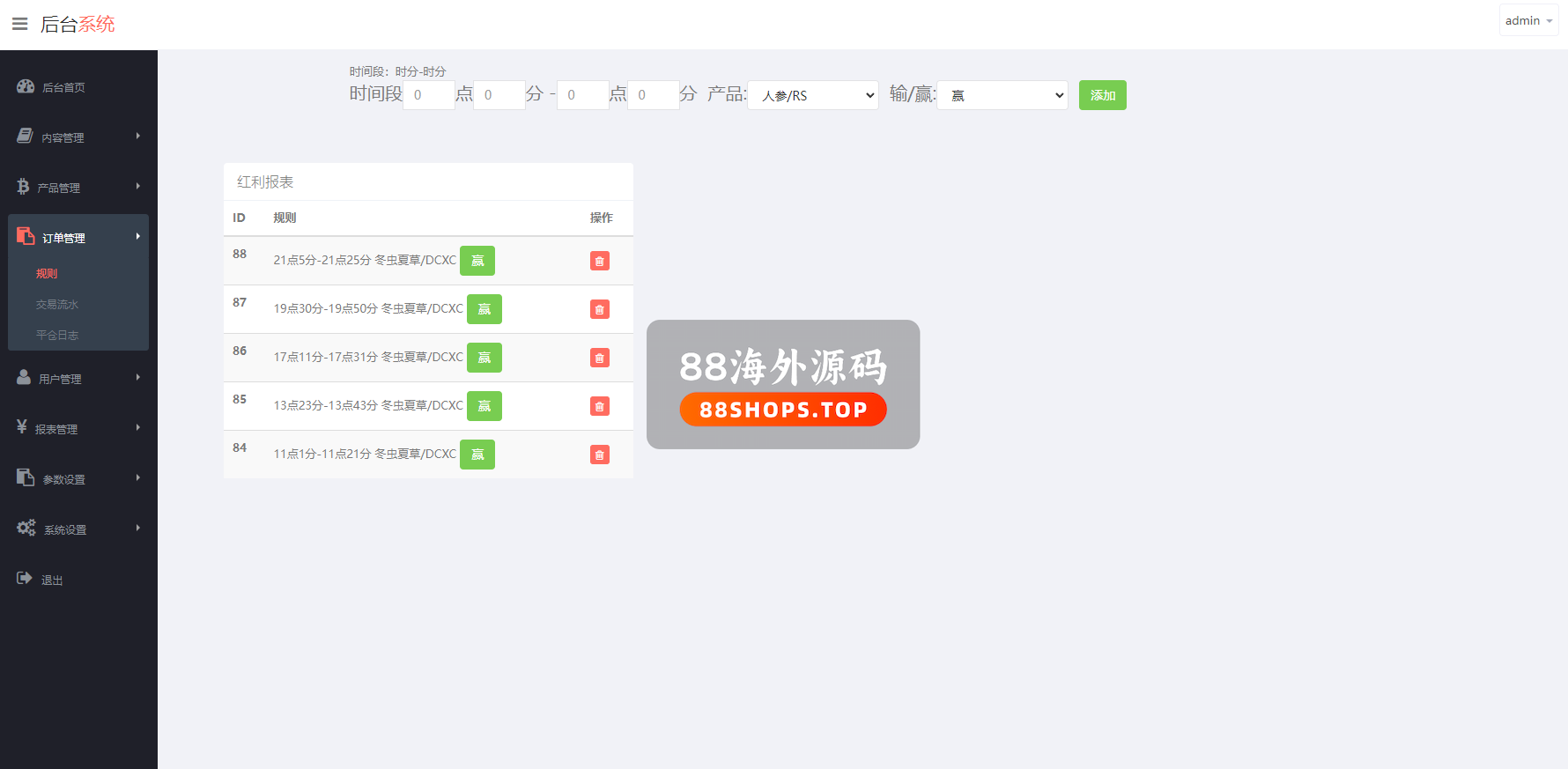
Task: Open 平仓日志 submenu item
Action: 57,336
